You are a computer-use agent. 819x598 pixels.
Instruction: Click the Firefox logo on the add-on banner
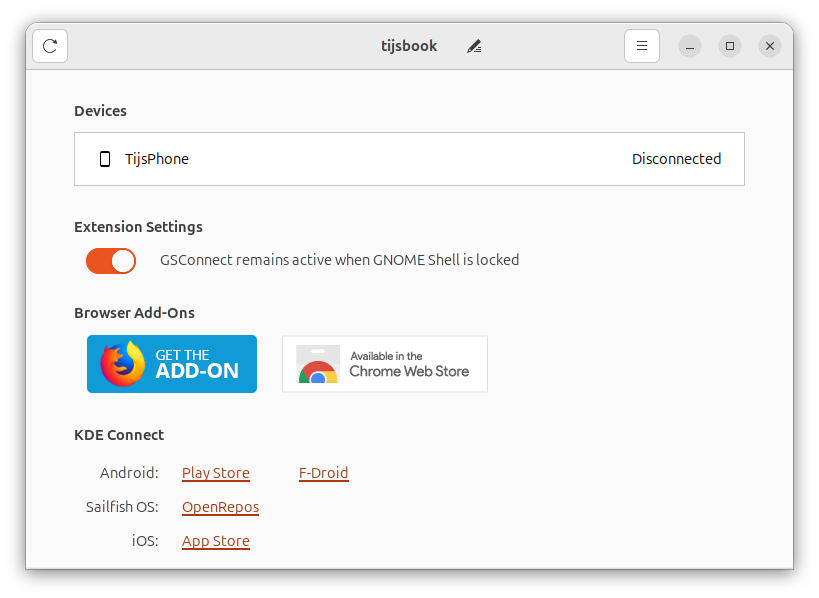(x=123, y=364)
